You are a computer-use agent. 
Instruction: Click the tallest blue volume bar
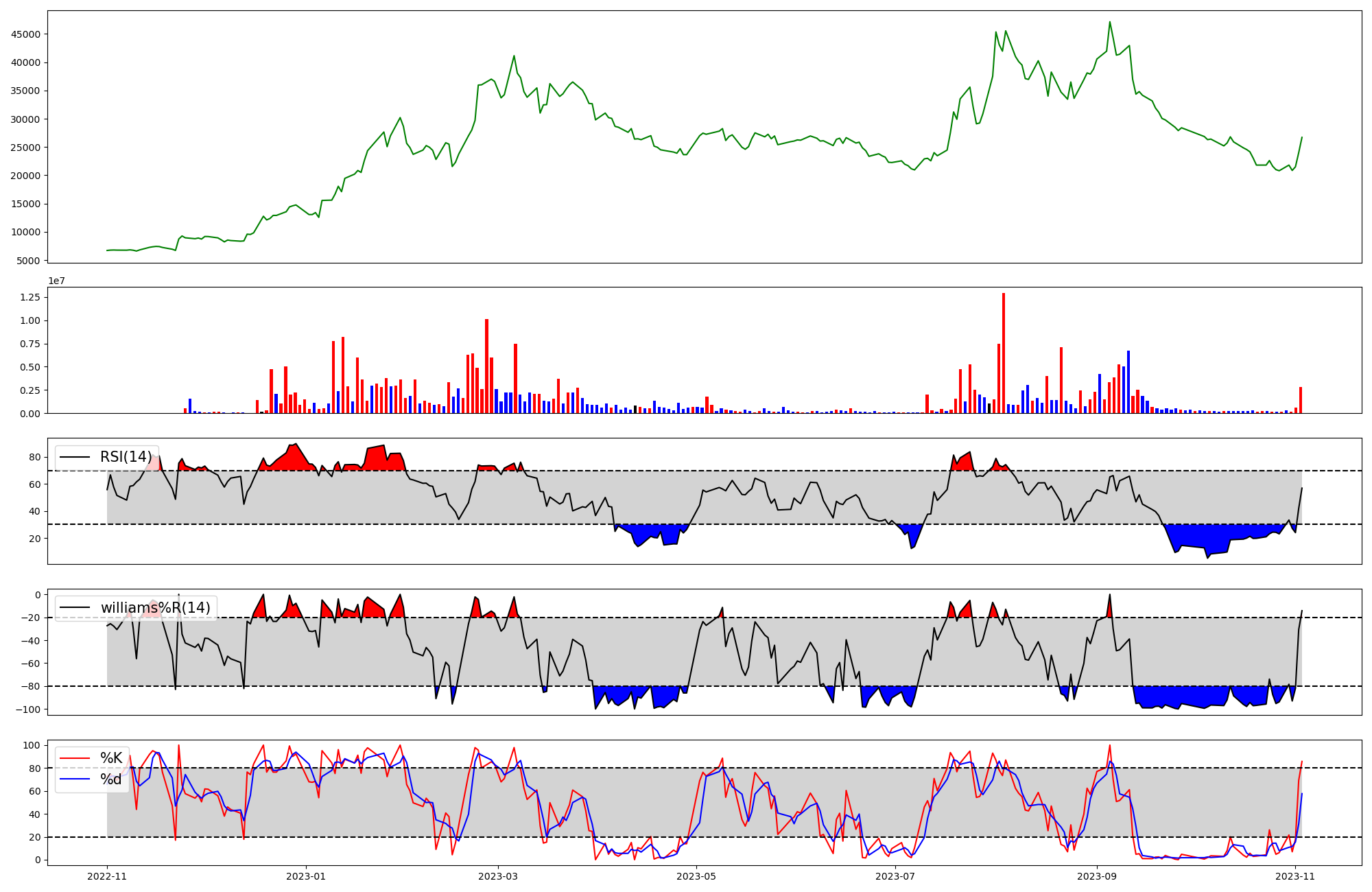click(x=1128, y=382)
